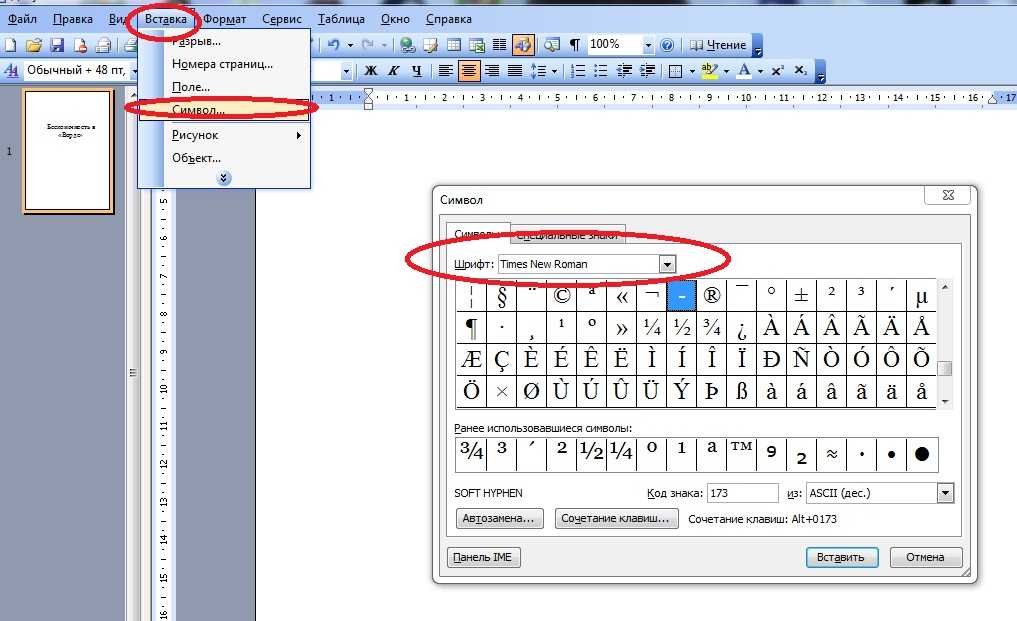
Task: Save document with the floppy disk icon
Action: point(57,45)
